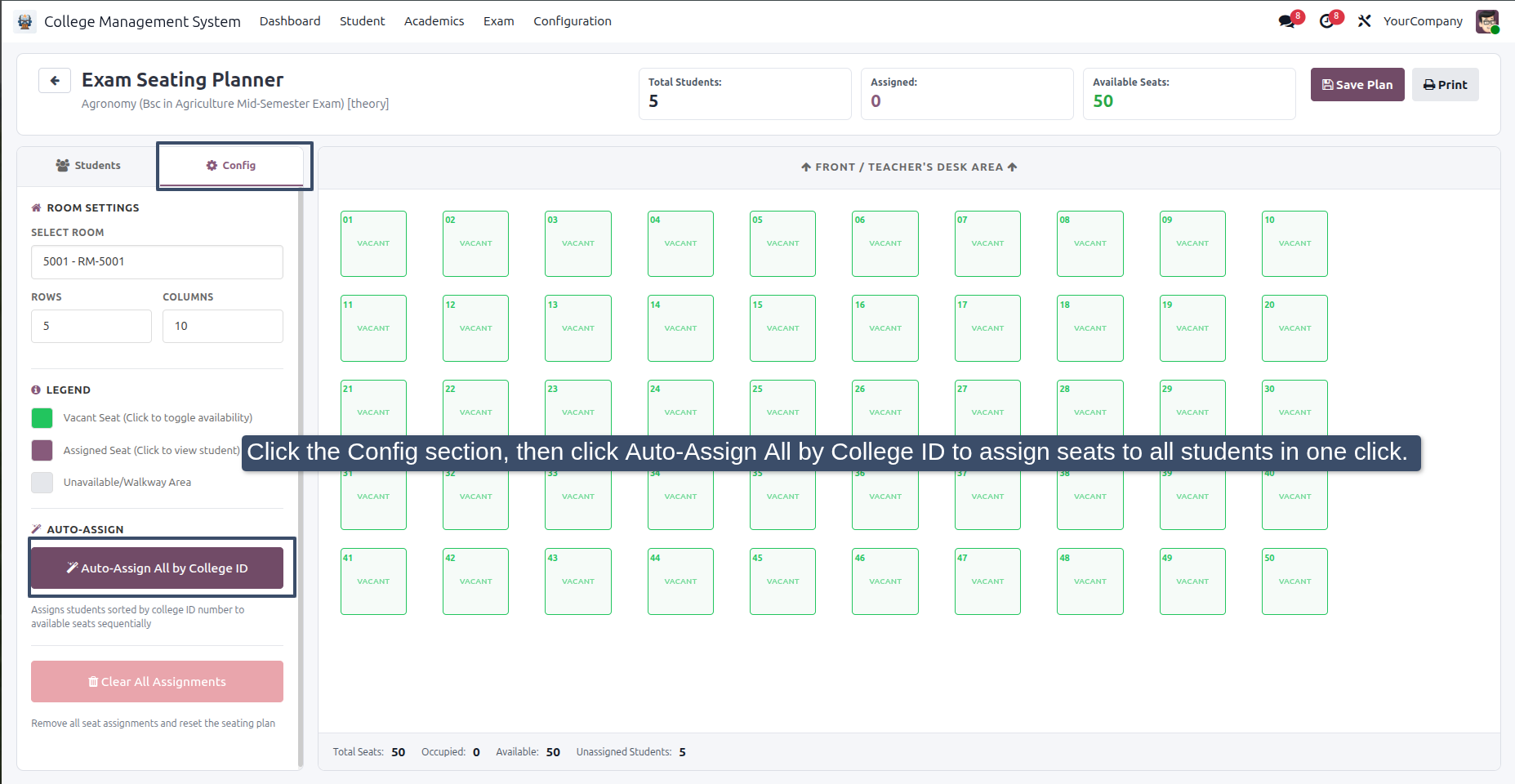Open the Exam menu
This screenshot has height=784, width=1515.
pos(499,21)
